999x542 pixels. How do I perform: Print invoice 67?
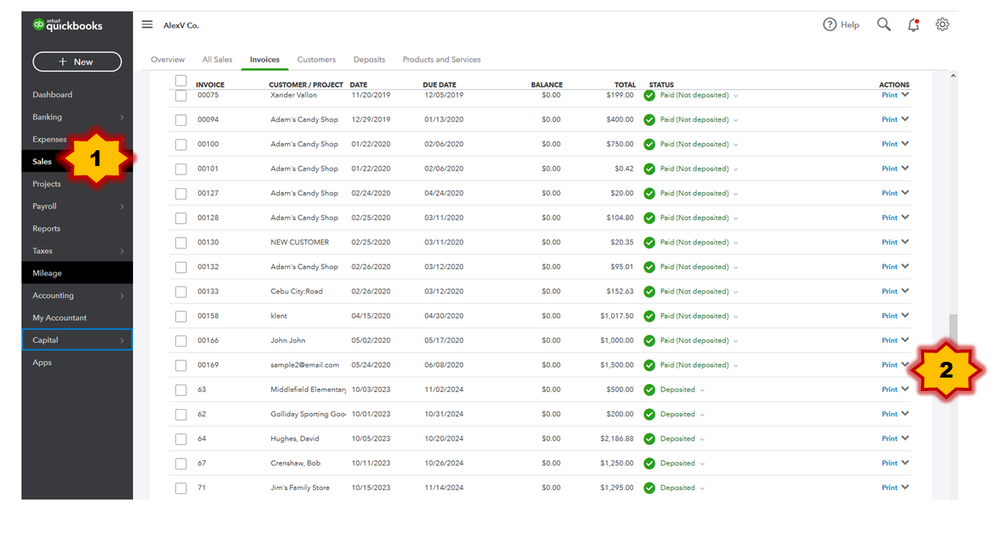pyautogui.click(x=889, y=464)
